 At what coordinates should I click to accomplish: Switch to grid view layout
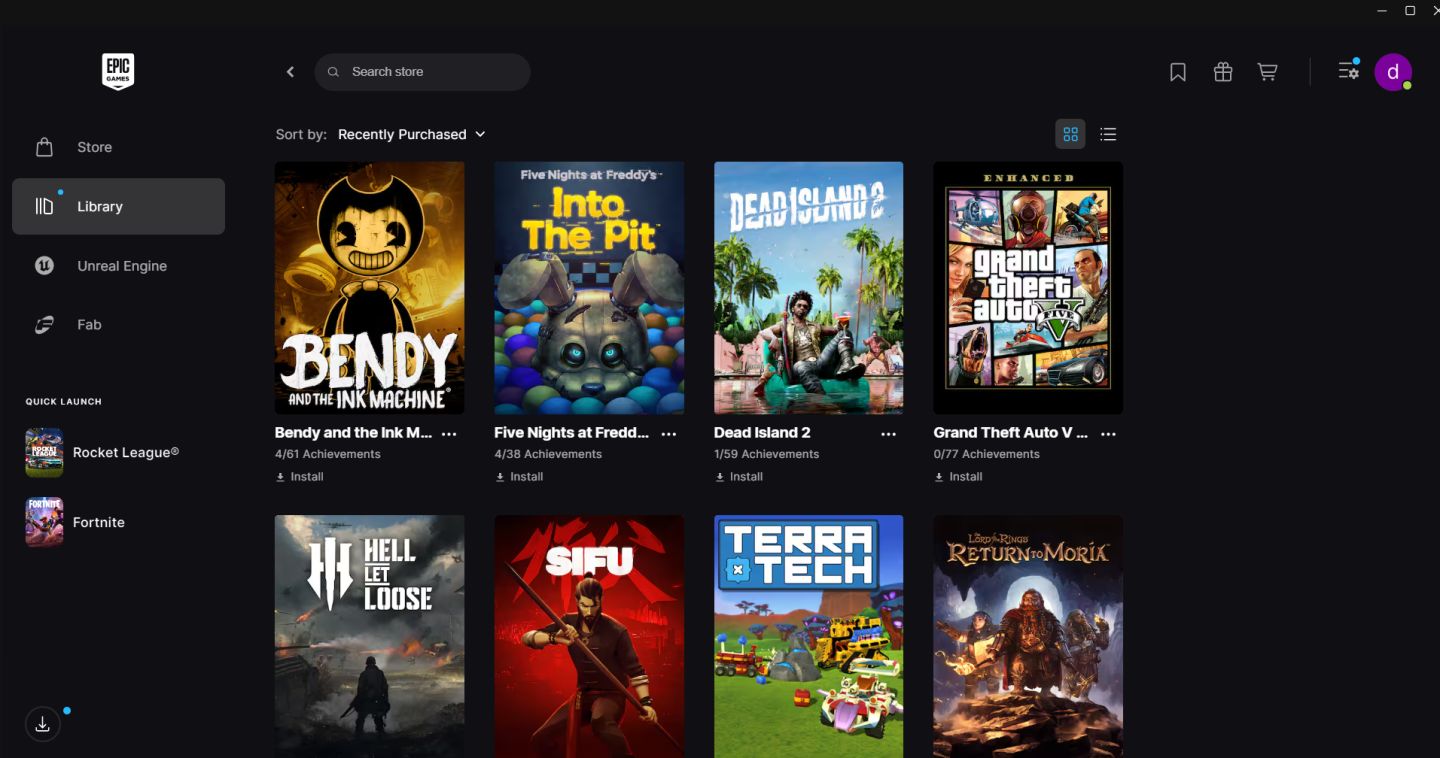click(x=1071, y=134)
